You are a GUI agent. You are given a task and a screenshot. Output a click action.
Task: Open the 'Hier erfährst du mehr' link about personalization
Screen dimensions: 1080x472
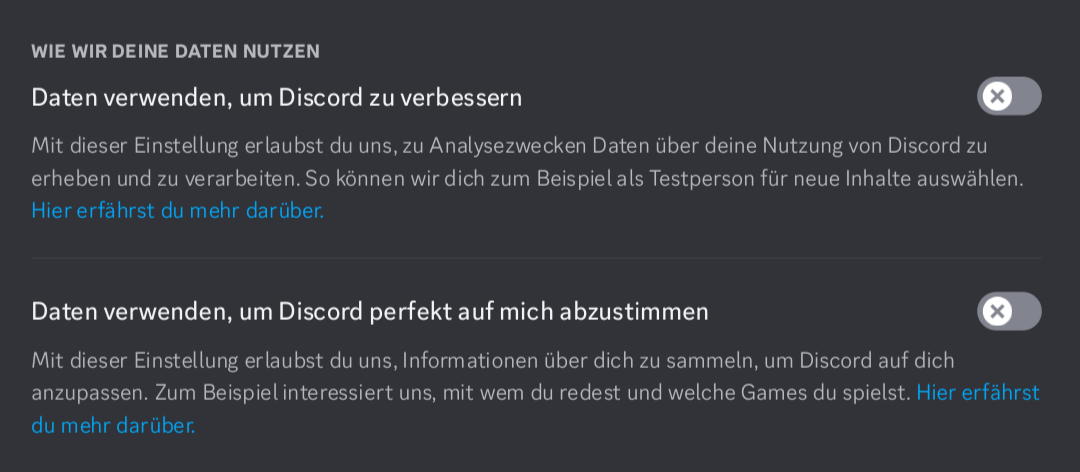coord(977,392)
